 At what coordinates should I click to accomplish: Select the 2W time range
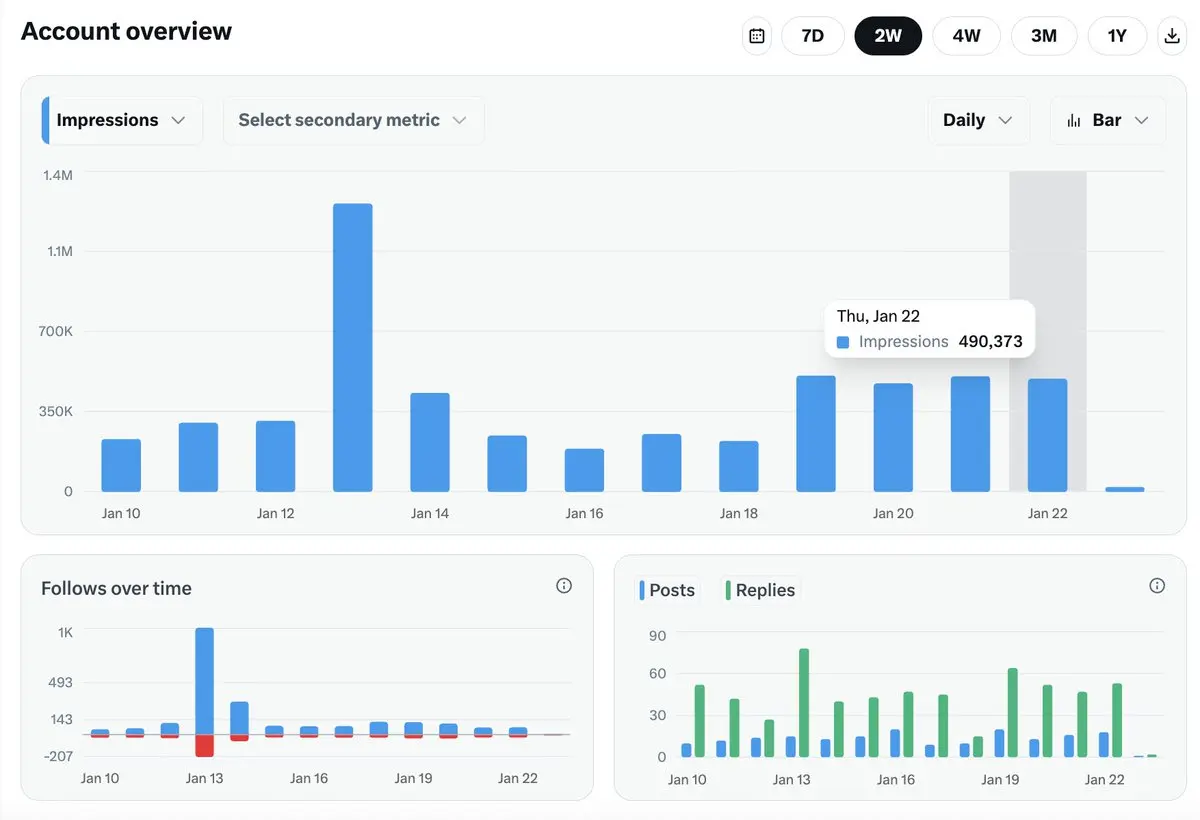887,36
